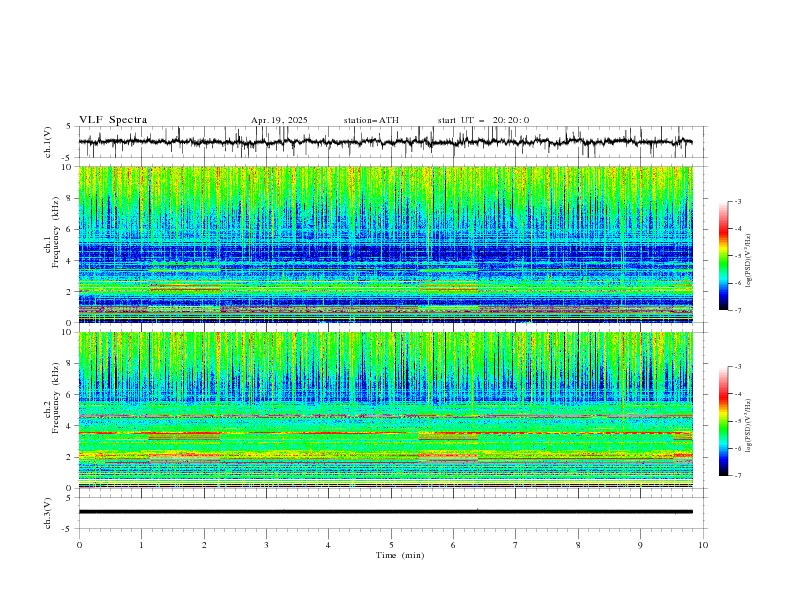Click the ch.2 spectrogram panel
Viewport: 792px width, 612px height.
coord(385,410)
